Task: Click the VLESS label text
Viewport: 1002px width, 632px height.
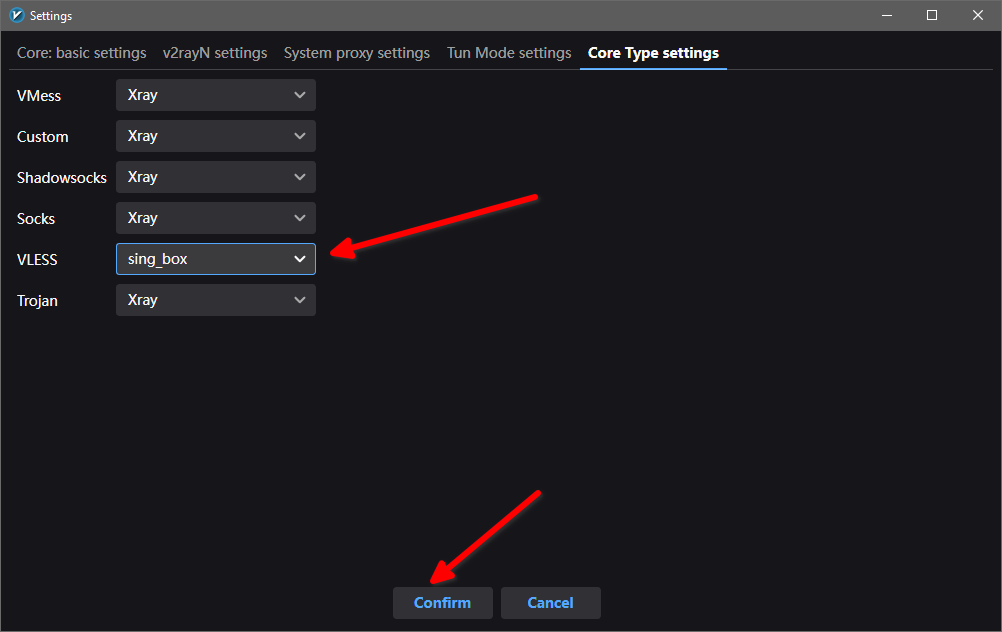Action: (37, 259)
